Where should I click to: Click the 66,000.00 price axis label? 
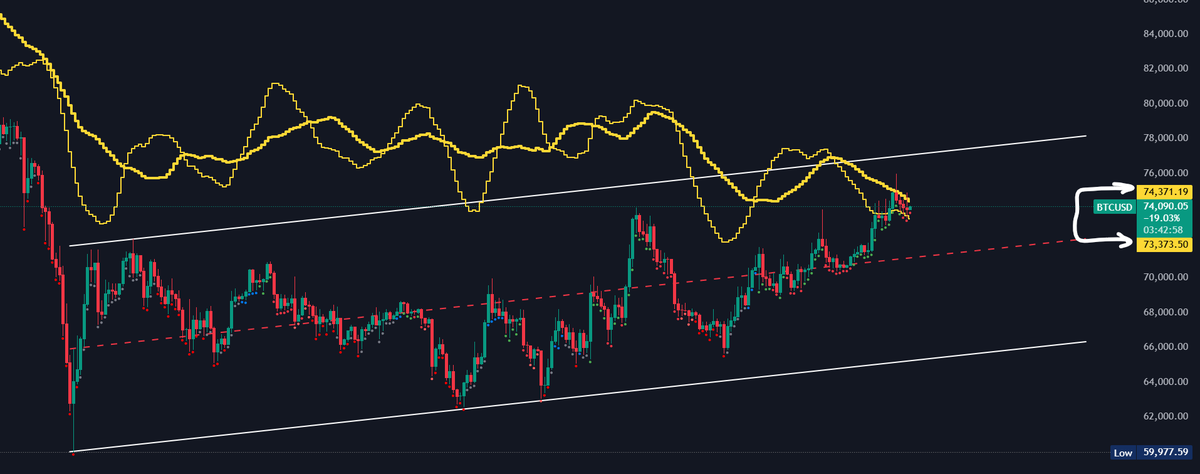(1165, 347)
